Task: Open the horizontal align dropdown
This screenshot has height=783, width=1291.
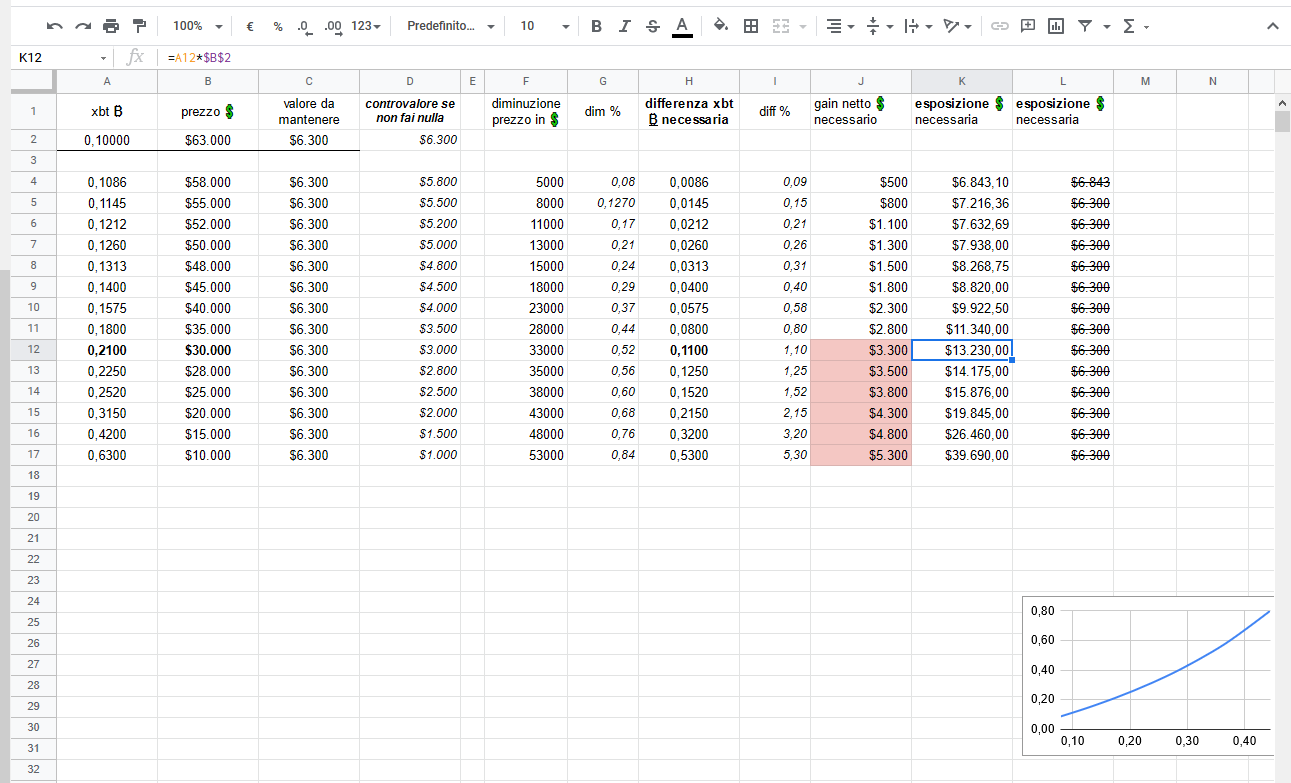Action: tap(840, 26)
